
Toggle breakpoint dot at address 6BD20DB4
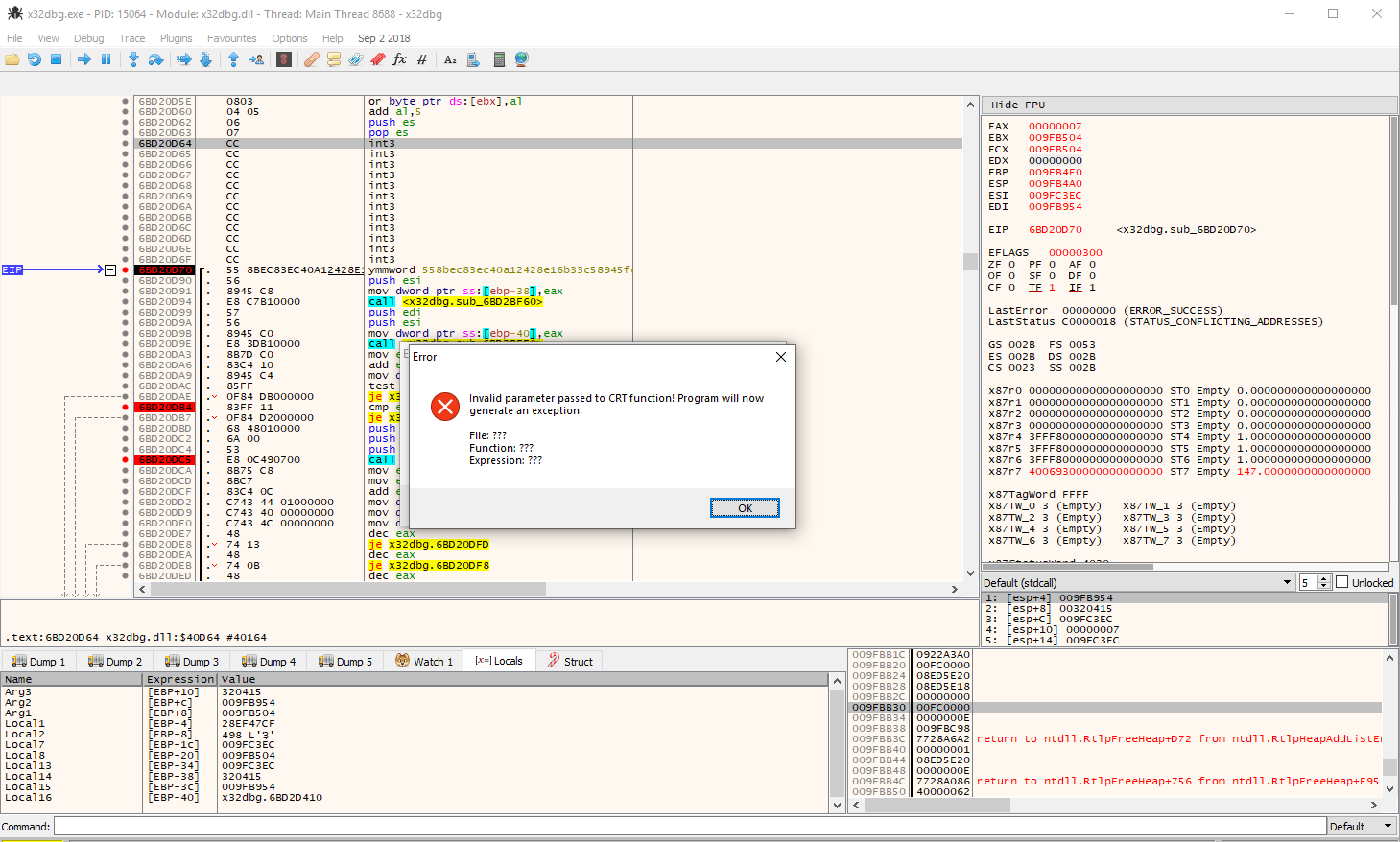[x=126, y=408]
